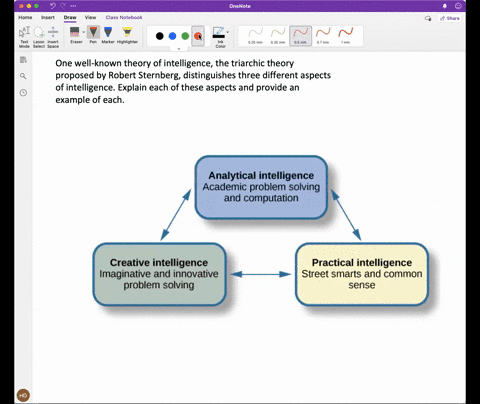Open the Home ribbon tab
480x404 pixels.
(x=25, y=17)
